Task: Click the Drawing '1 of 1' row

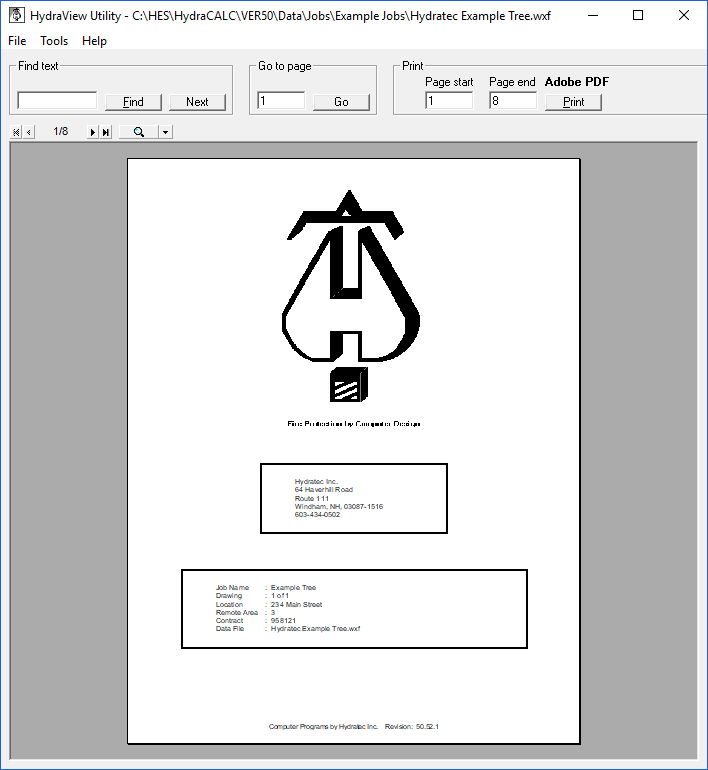Action: point(252,596)
